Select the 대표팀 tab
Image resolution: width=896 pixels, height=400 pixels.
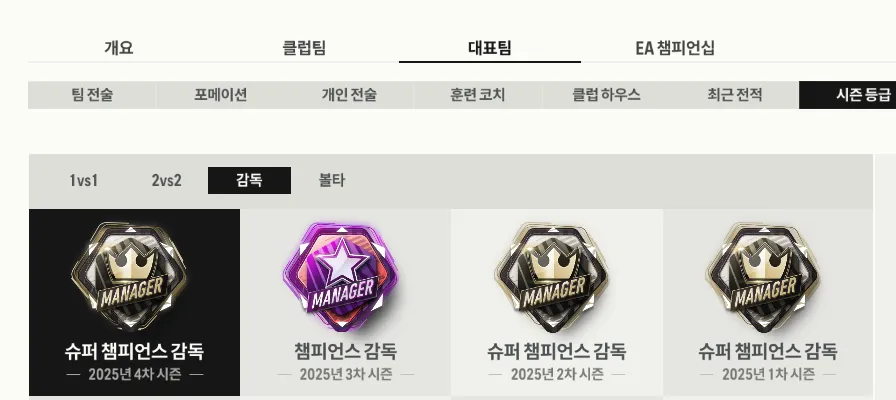pos(490,48)
